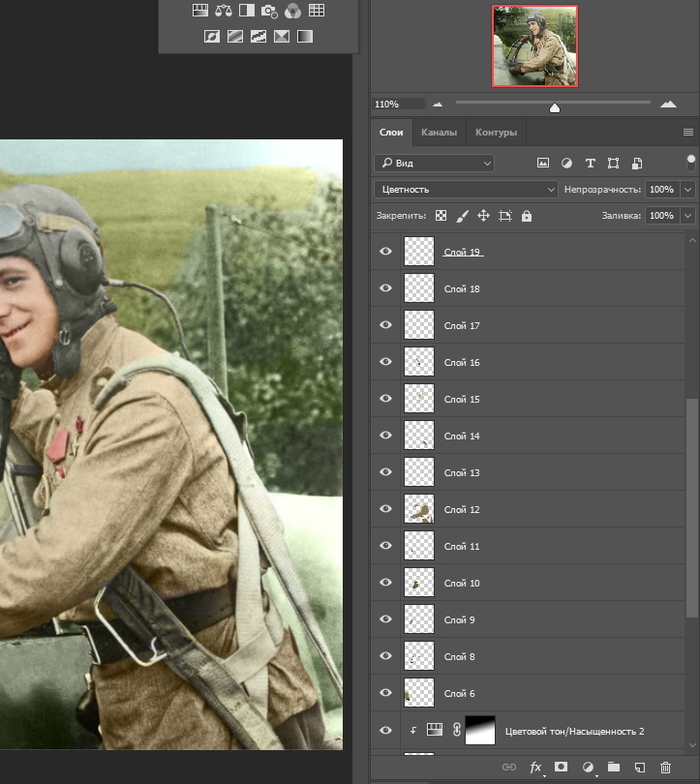This screenshot has width=700, height=784.
Task: Switch to the Каналы tab
Action: tap(439, 132)
